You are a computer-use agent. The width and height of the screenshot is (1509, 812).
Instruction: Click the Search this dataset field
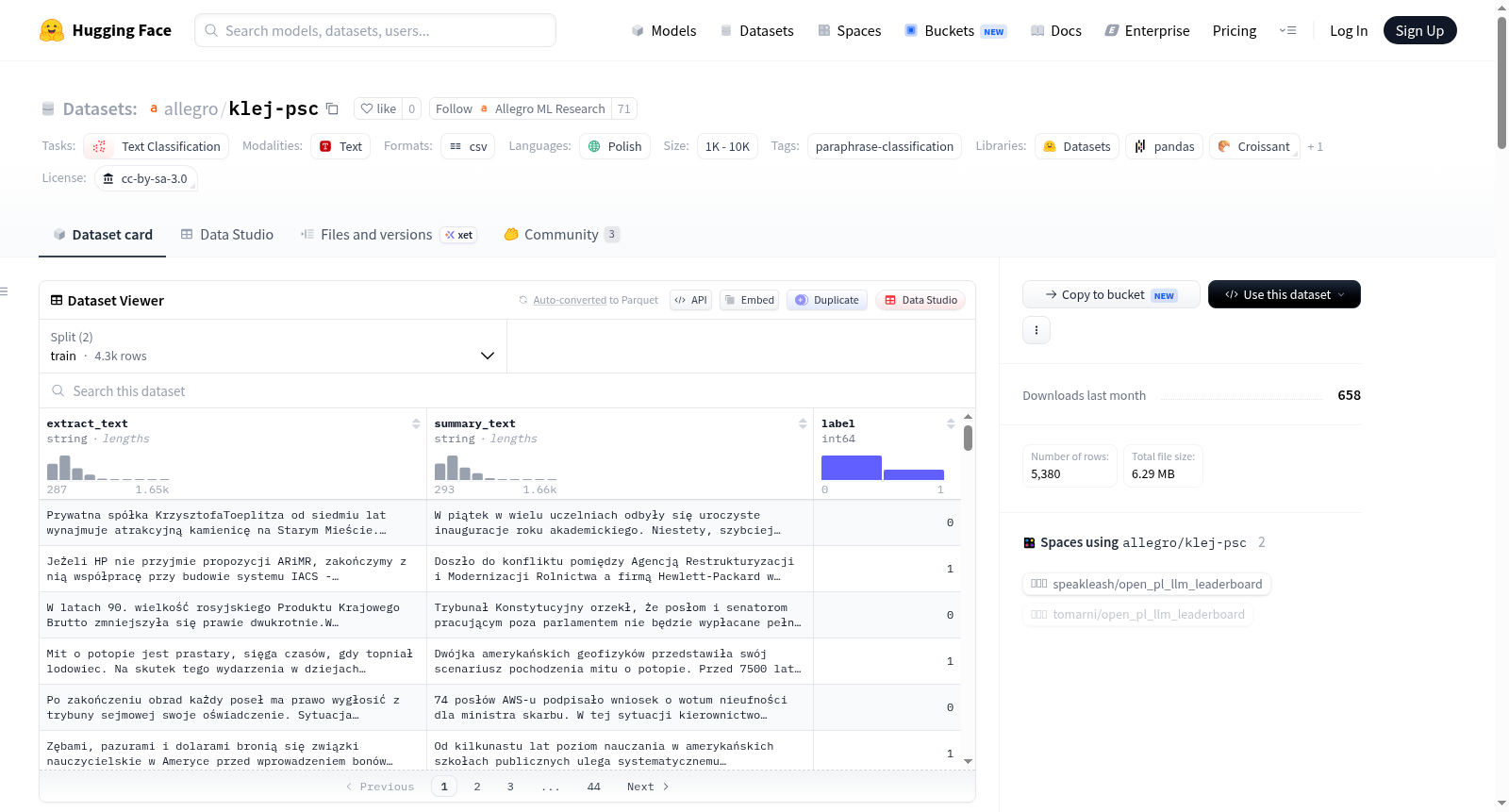507,390
